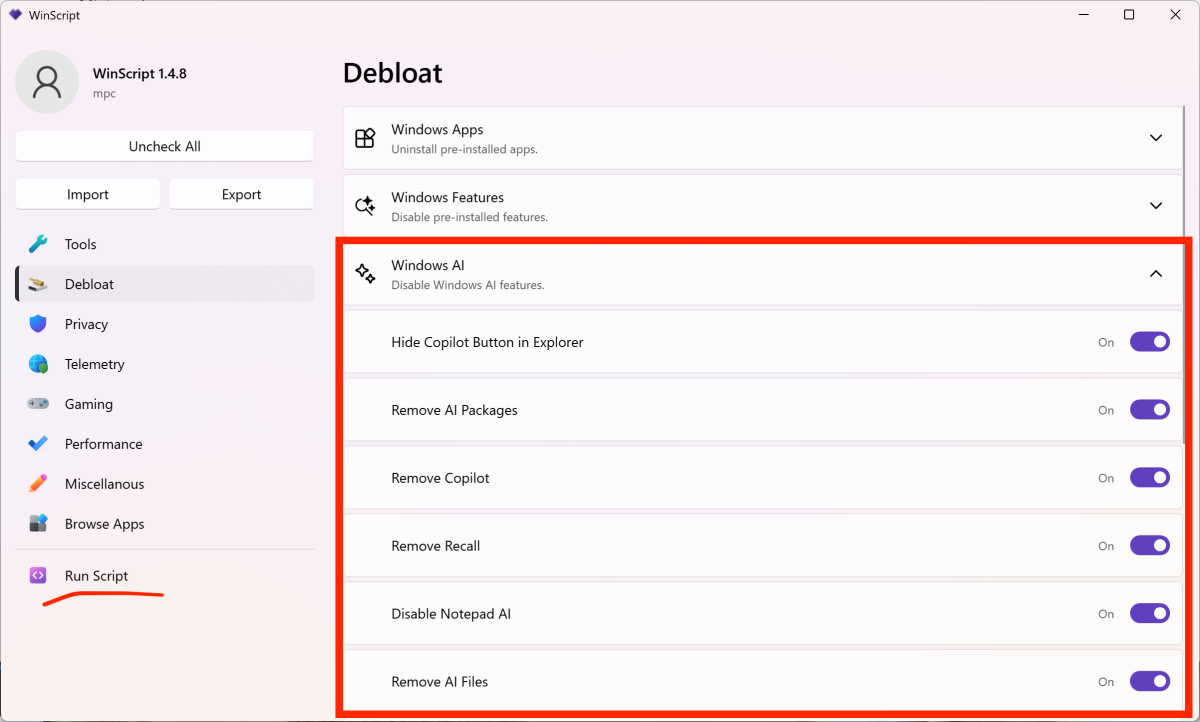Collapse the Windows AI section
Viewport: 1200px width, 722px height.
pos(1155,274)
